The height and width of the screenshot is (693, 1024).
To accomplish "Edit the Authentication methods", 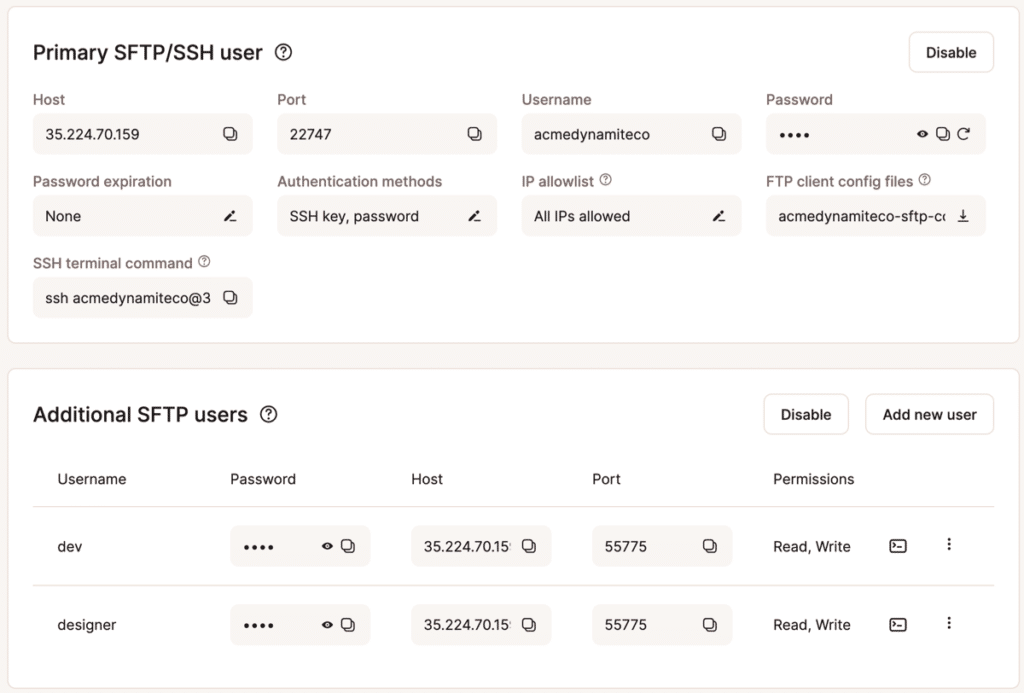I will coord(475,216).
